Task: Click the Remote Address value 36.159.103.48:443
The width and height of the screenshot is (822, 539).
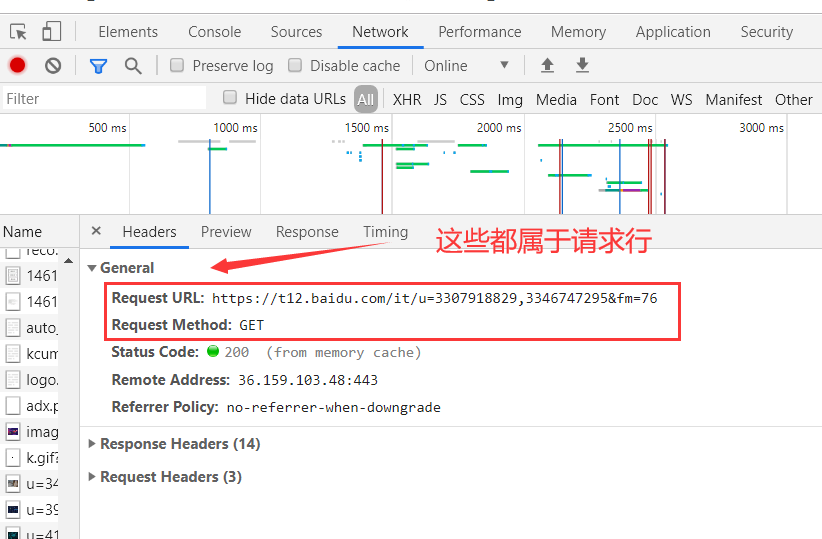Action: coord(308,380)
